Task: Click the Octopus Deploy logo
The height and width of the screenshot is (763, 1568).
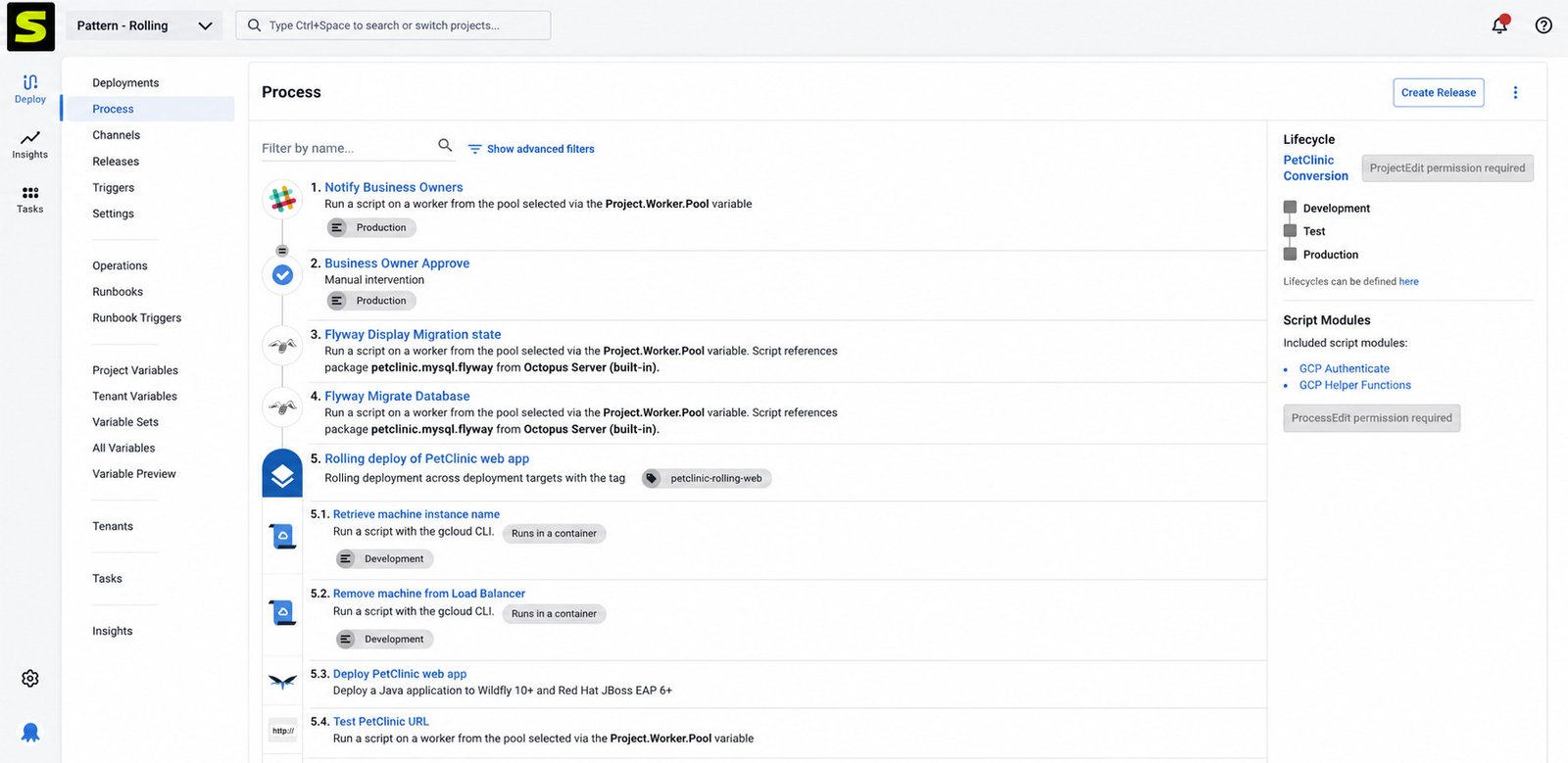Action: (30, 26)
